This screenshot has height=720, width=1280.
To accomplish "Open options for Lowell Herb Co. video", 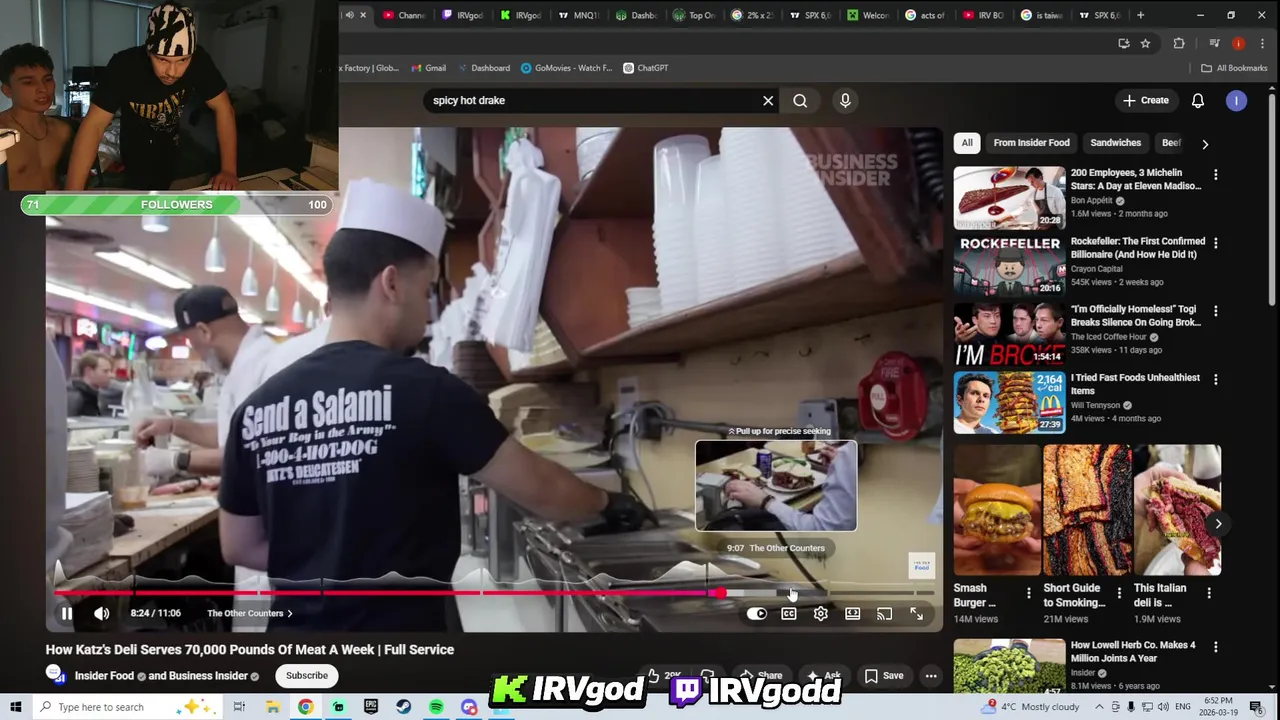I will 1216,648.
